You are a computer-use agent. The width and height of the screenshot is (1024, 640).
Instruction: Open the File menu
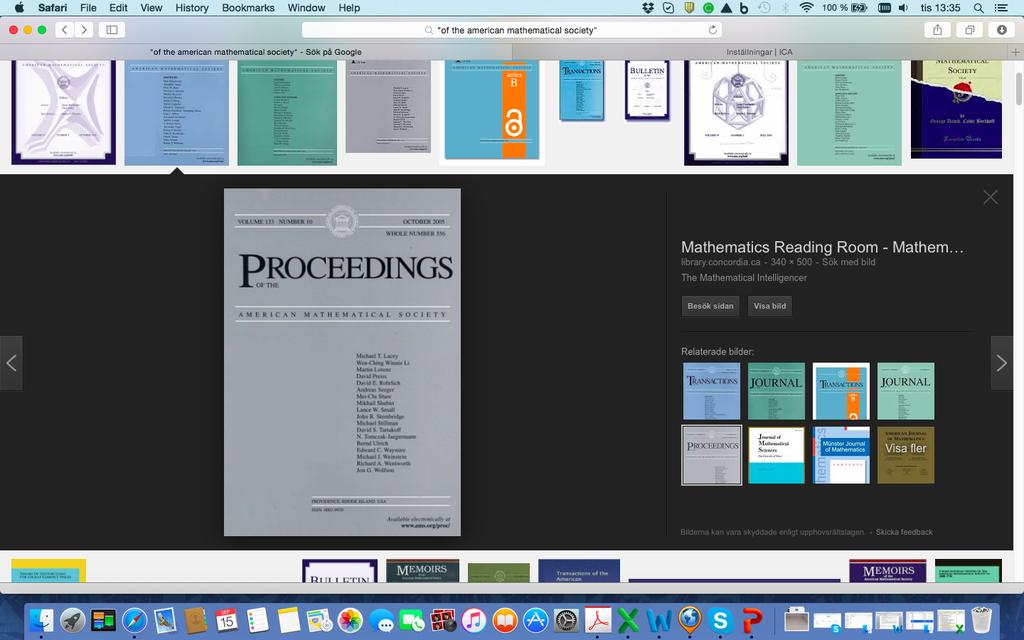(x=88, y=8)
